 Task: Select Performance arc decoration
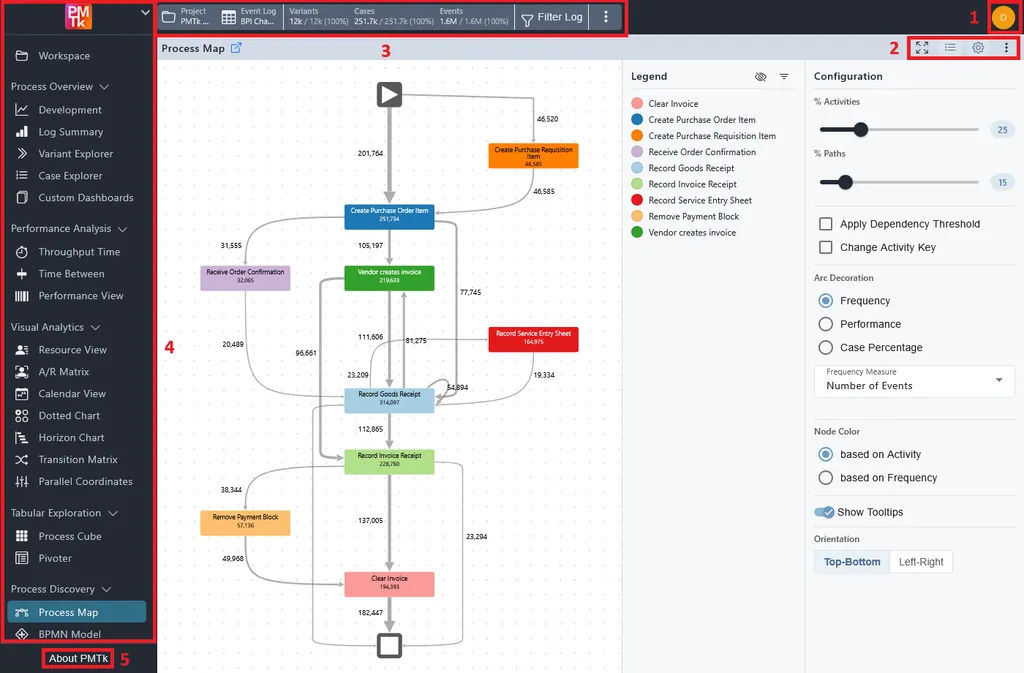(x=825, y=324)
